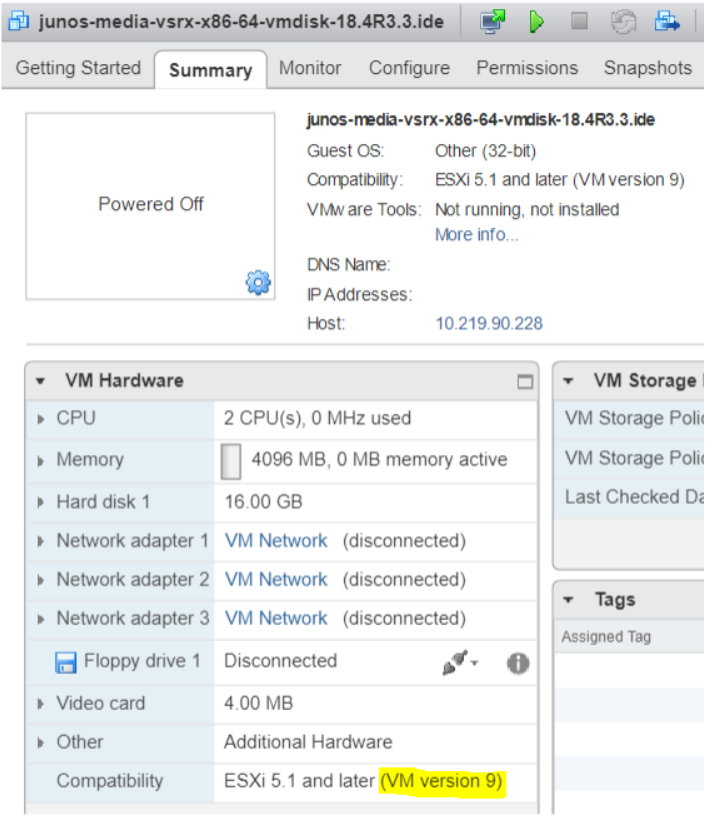This screenshot has height=819, width=705.
Task: Minimize the VM Hardware panel box icon
Action: coord(525,381)
